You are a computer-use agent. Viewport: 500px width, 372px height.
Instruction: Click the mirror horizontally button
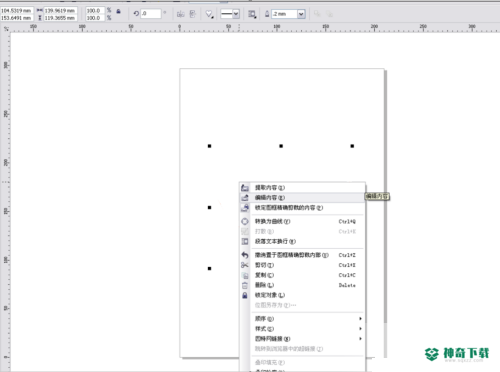coord(181,14)
